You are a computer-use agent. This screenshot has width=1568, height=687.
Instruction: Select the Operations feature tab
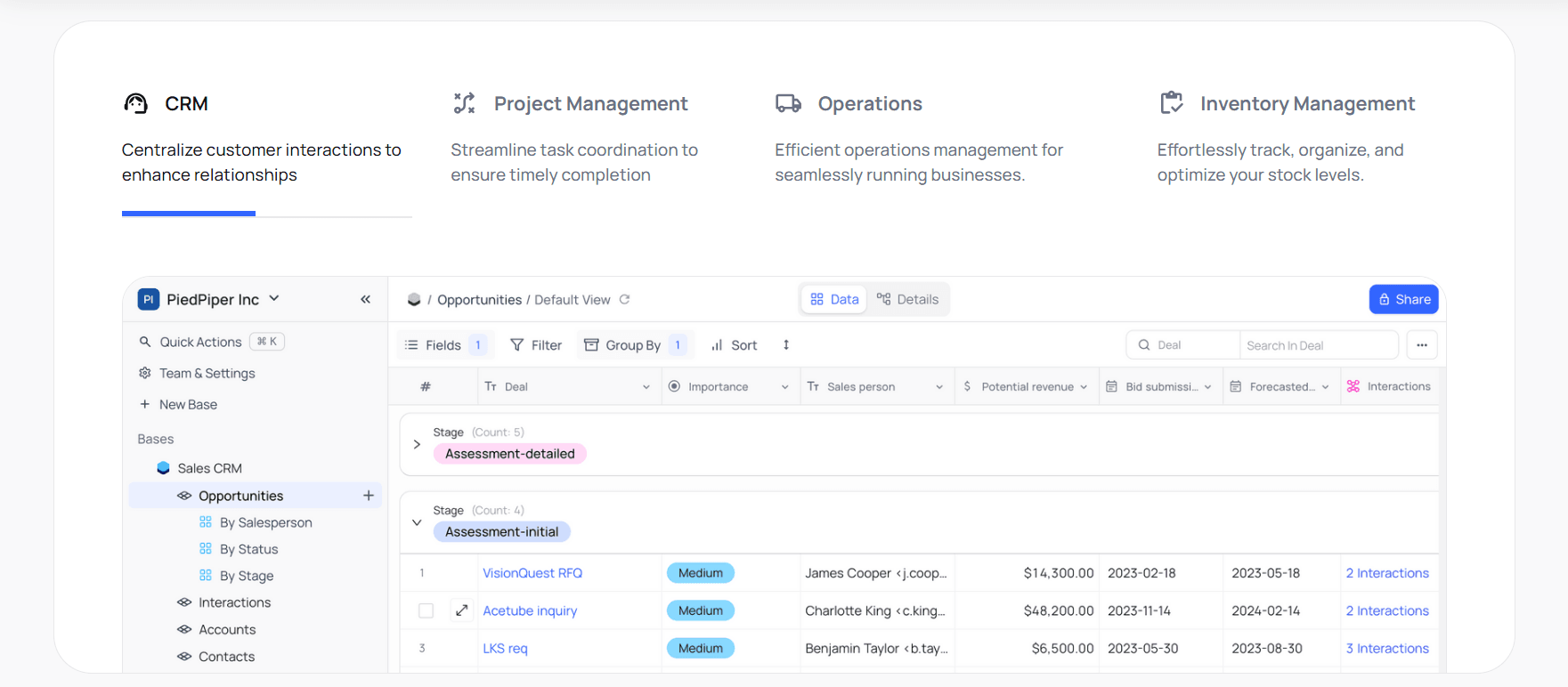pos(919,139)
